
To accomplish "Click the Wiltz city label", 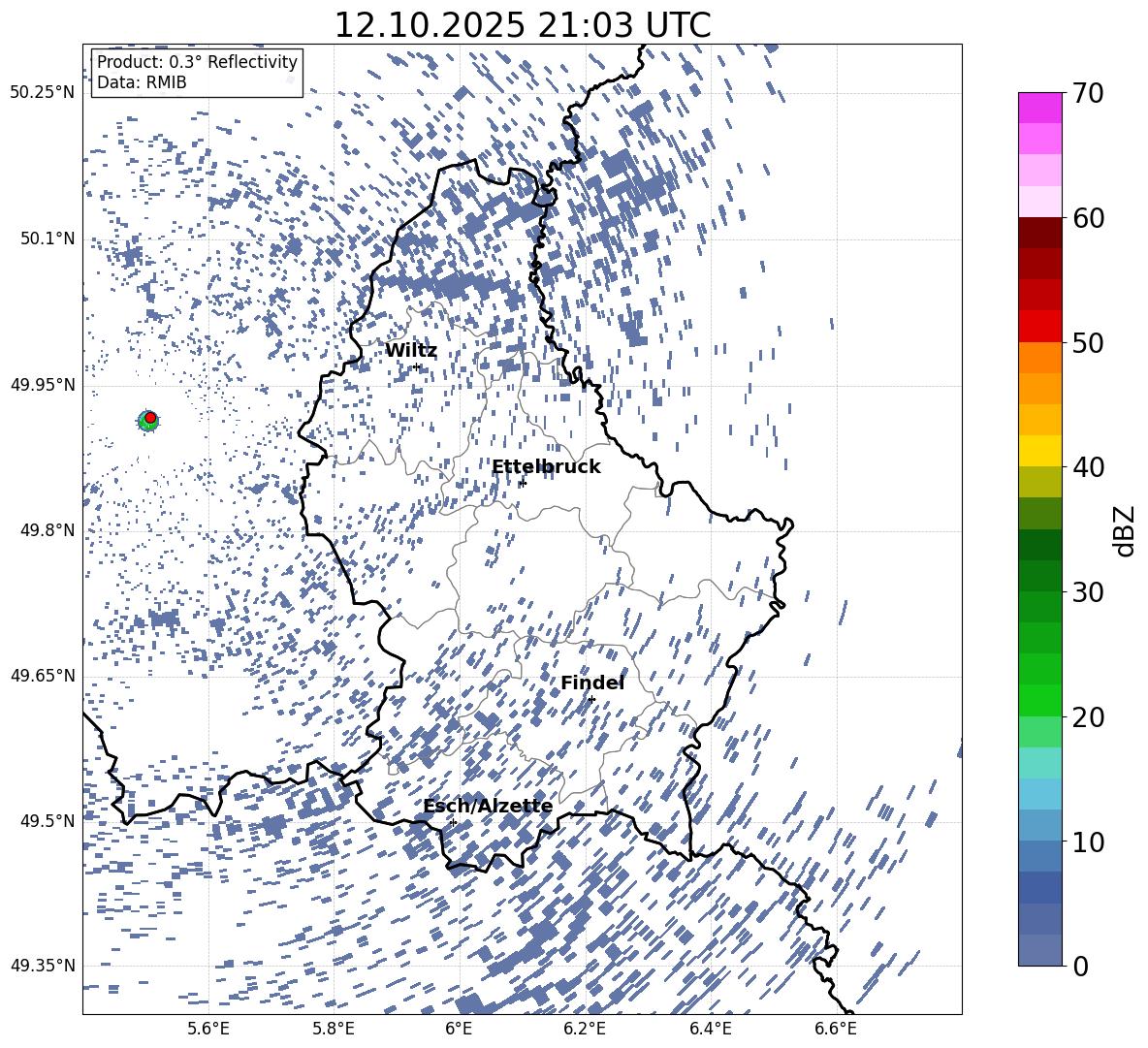I will tap(411, 351).
